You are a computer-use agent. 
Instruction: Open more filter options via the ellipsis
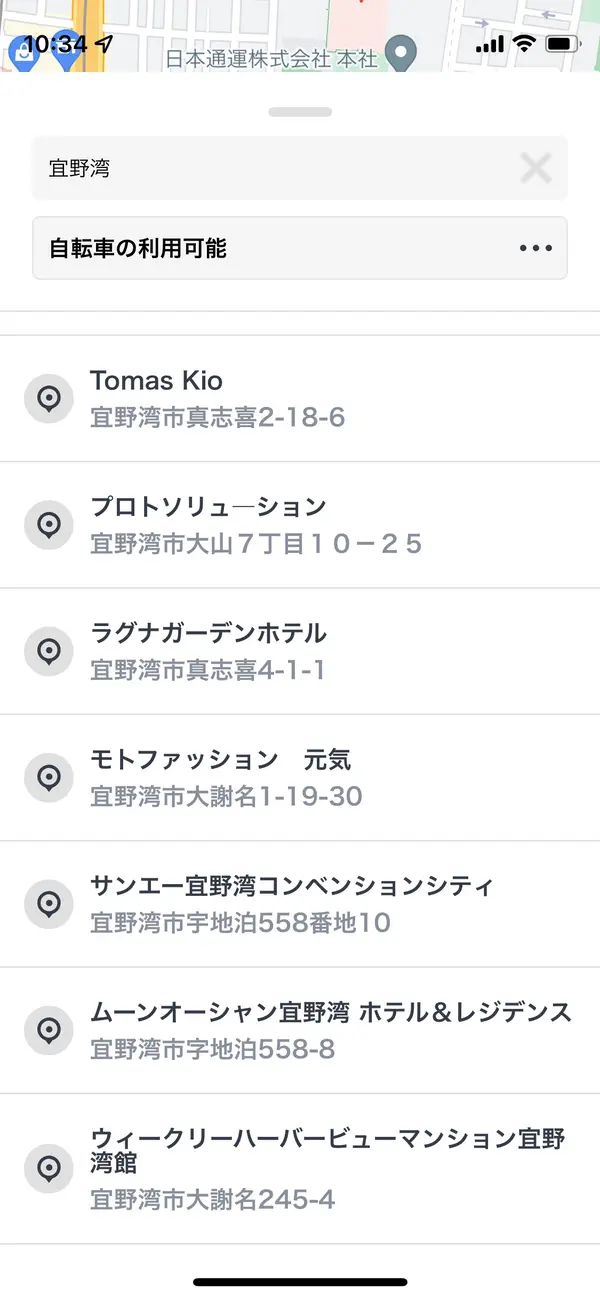(x=534, y=248)
